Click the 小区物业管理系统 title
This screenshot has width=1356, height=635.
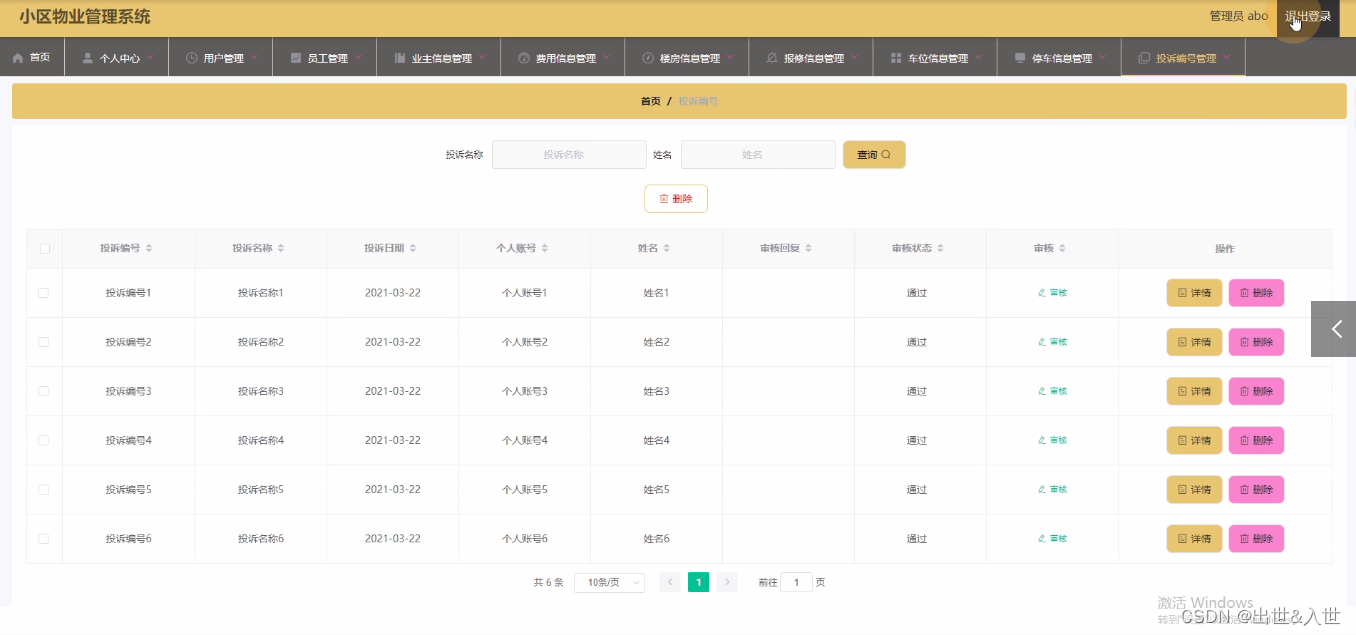point(86,17)
